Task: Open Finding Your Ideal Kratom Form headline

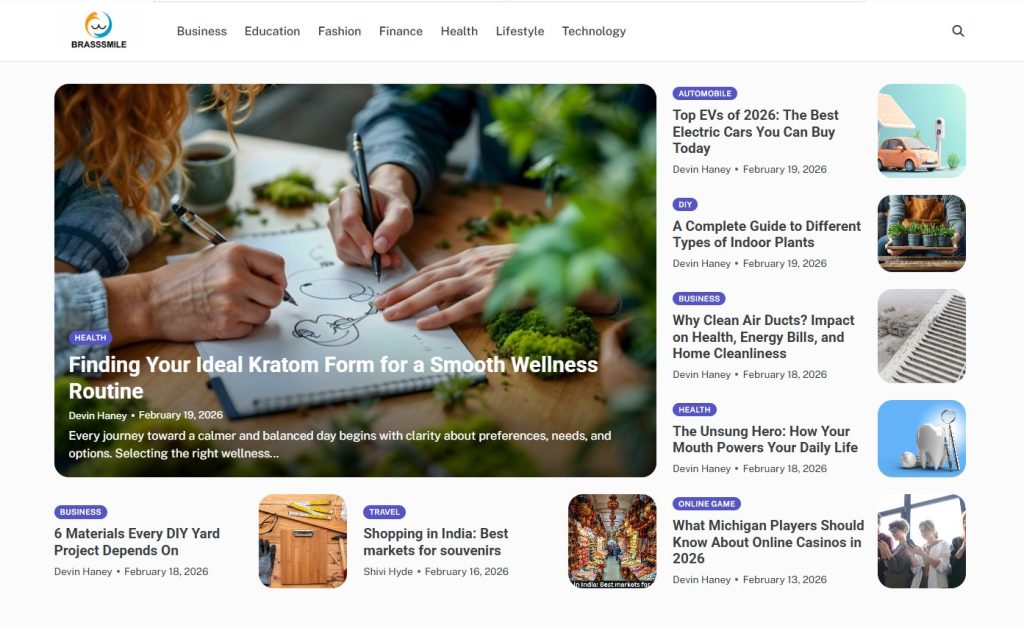Action: [333, 377]
